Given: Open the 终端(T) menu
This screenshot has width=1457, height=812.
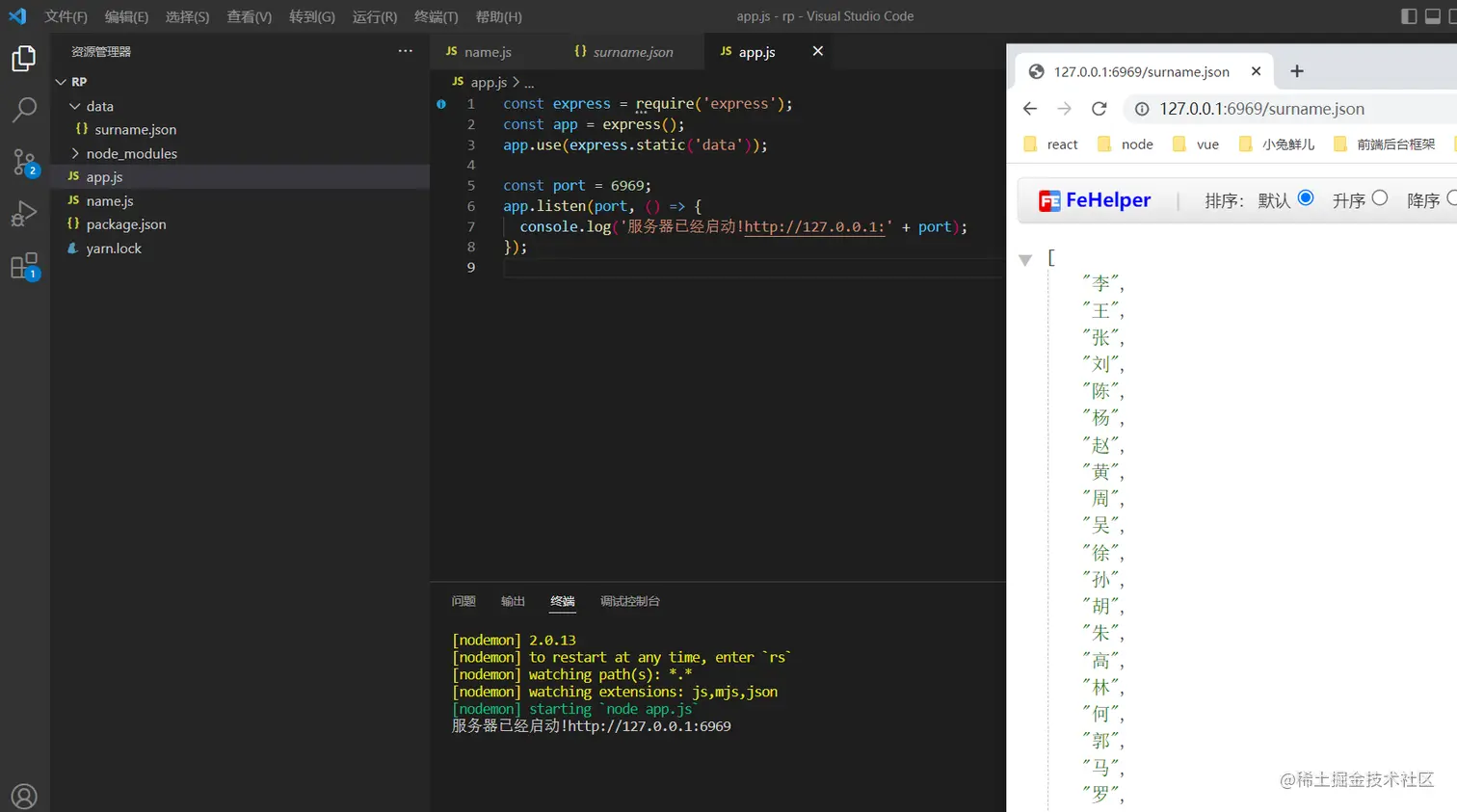Looking at the screenshot, I should pyautogui.click(x=436, y=16).
